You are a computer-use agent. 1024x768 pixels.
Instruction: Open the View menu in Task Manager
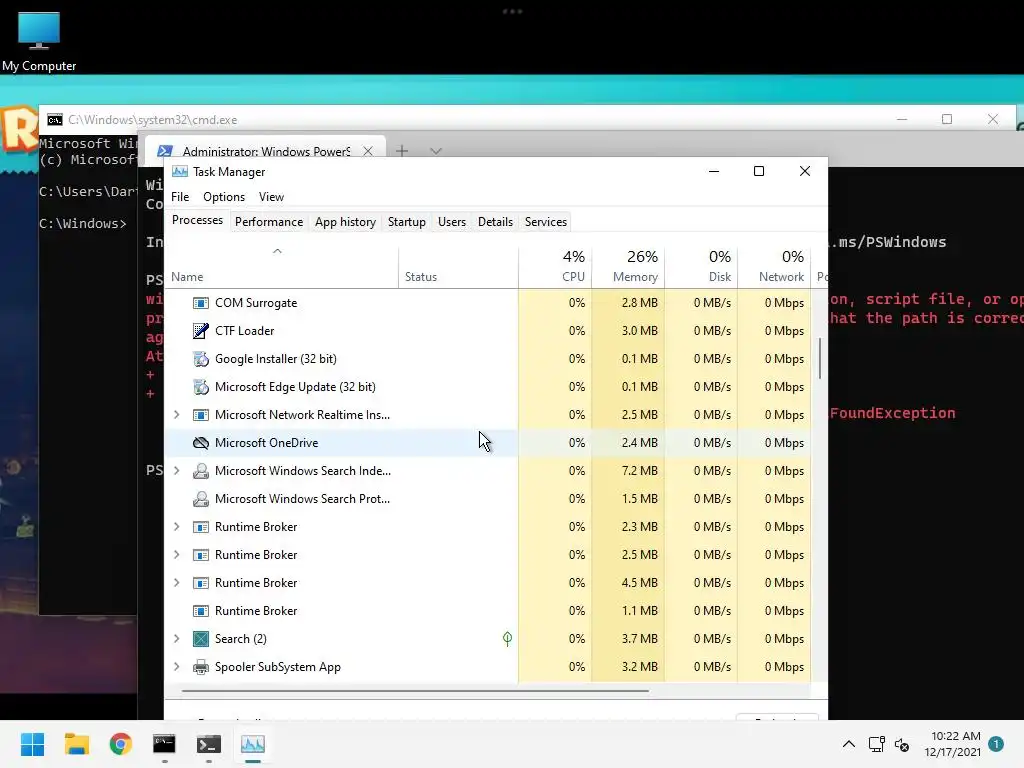[271, 197]
